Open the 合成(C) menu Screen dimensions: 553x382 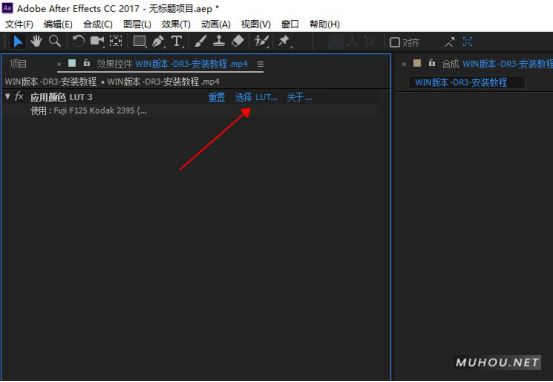pos(98,24)
